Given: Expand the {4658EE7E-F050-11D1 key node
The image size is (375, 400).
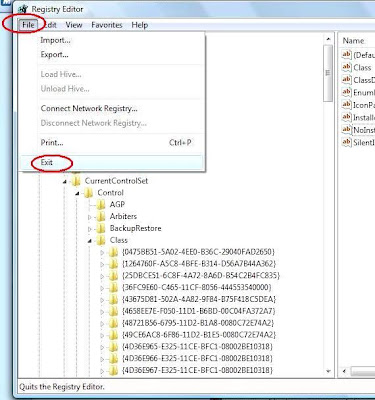Looking at the screenshot, I should click(x=102, y=312).
